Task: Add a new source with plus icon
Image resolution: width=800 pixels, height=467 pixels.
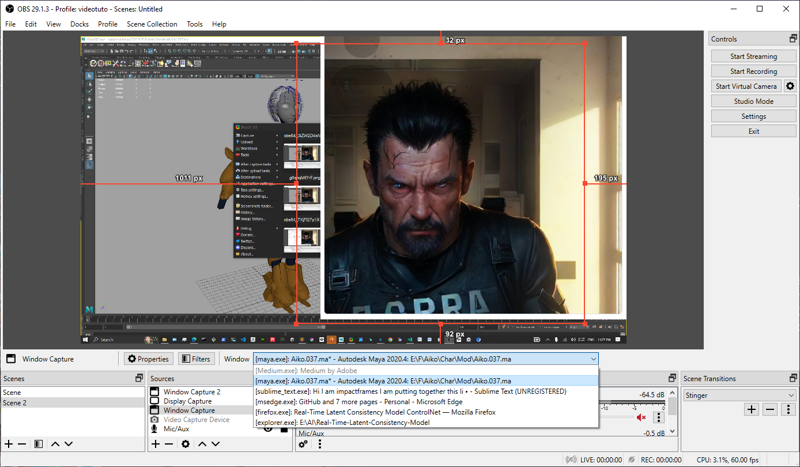Action: pos(156,444)
